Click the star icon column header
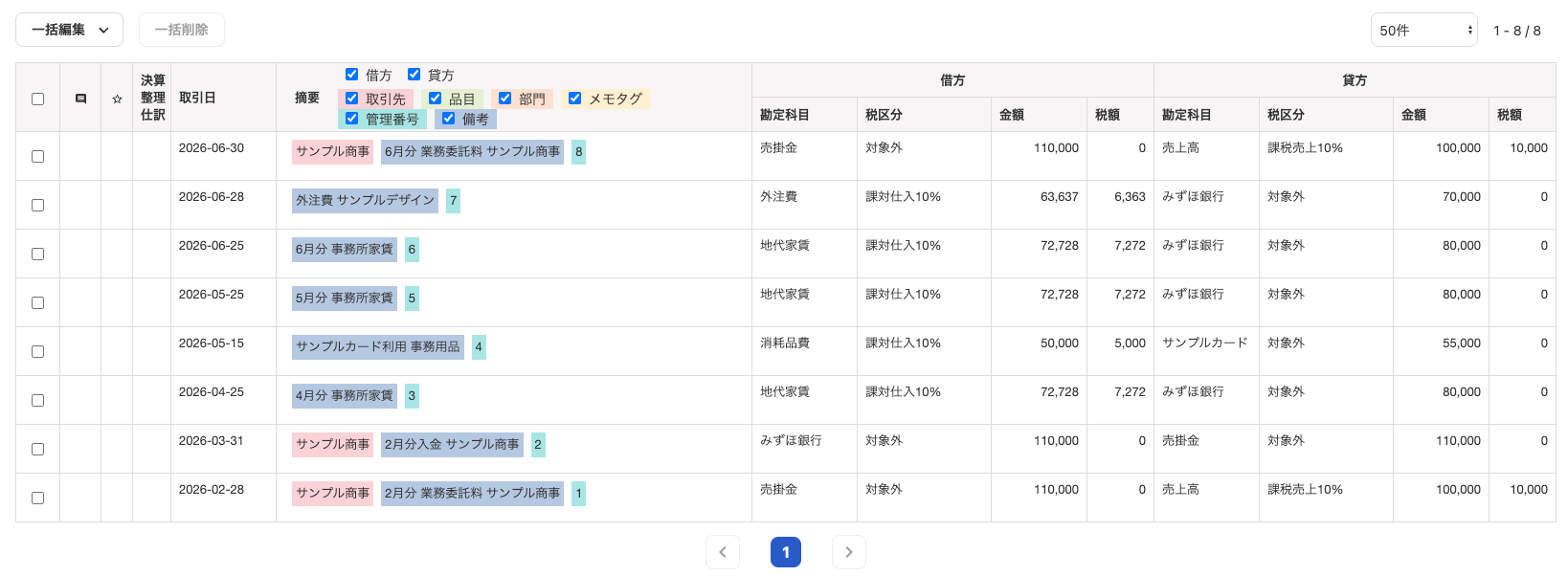1568x576 pixels. coord(117,99)
